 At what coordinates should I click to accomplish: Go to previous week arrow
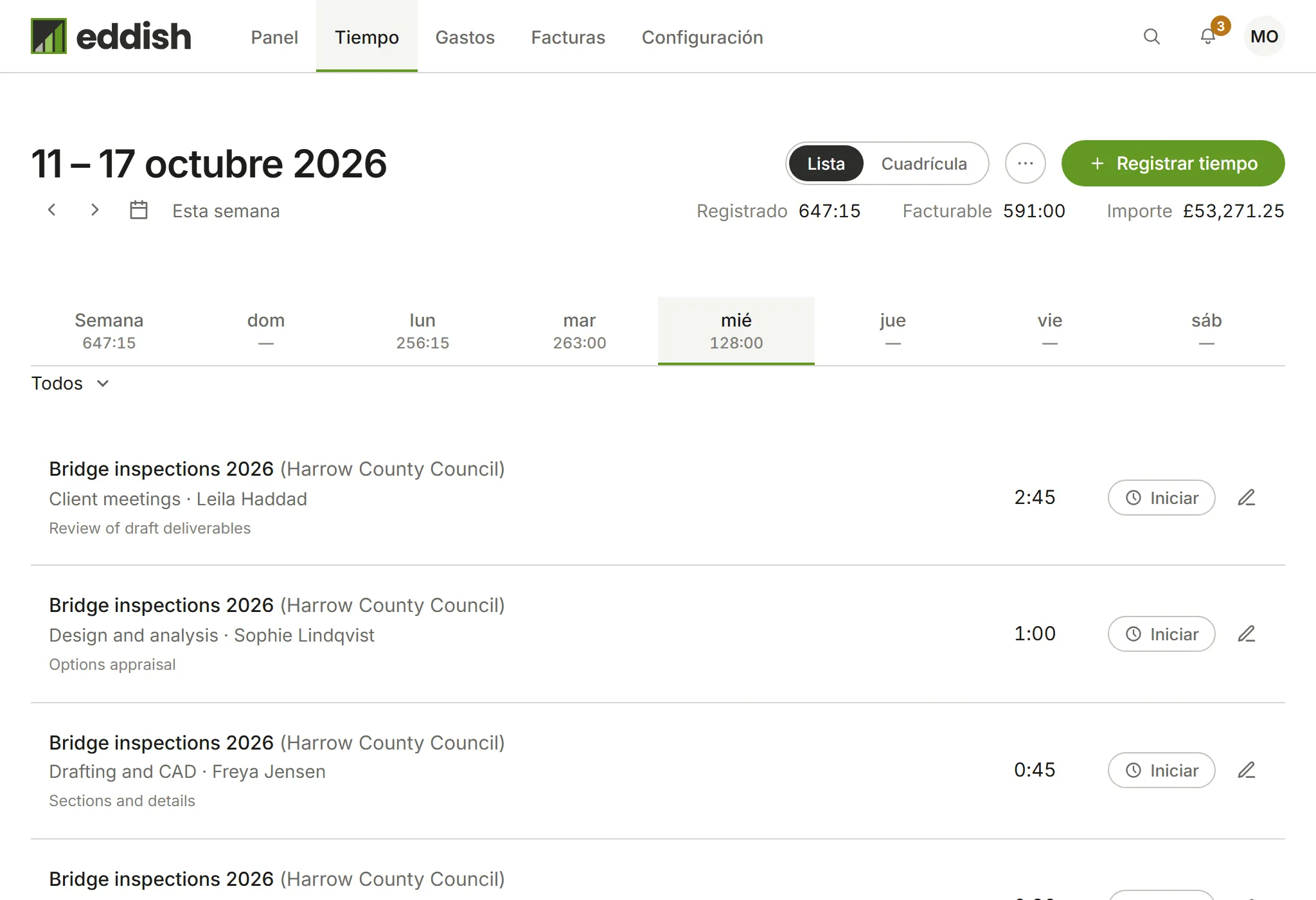[x=52, y=210]
